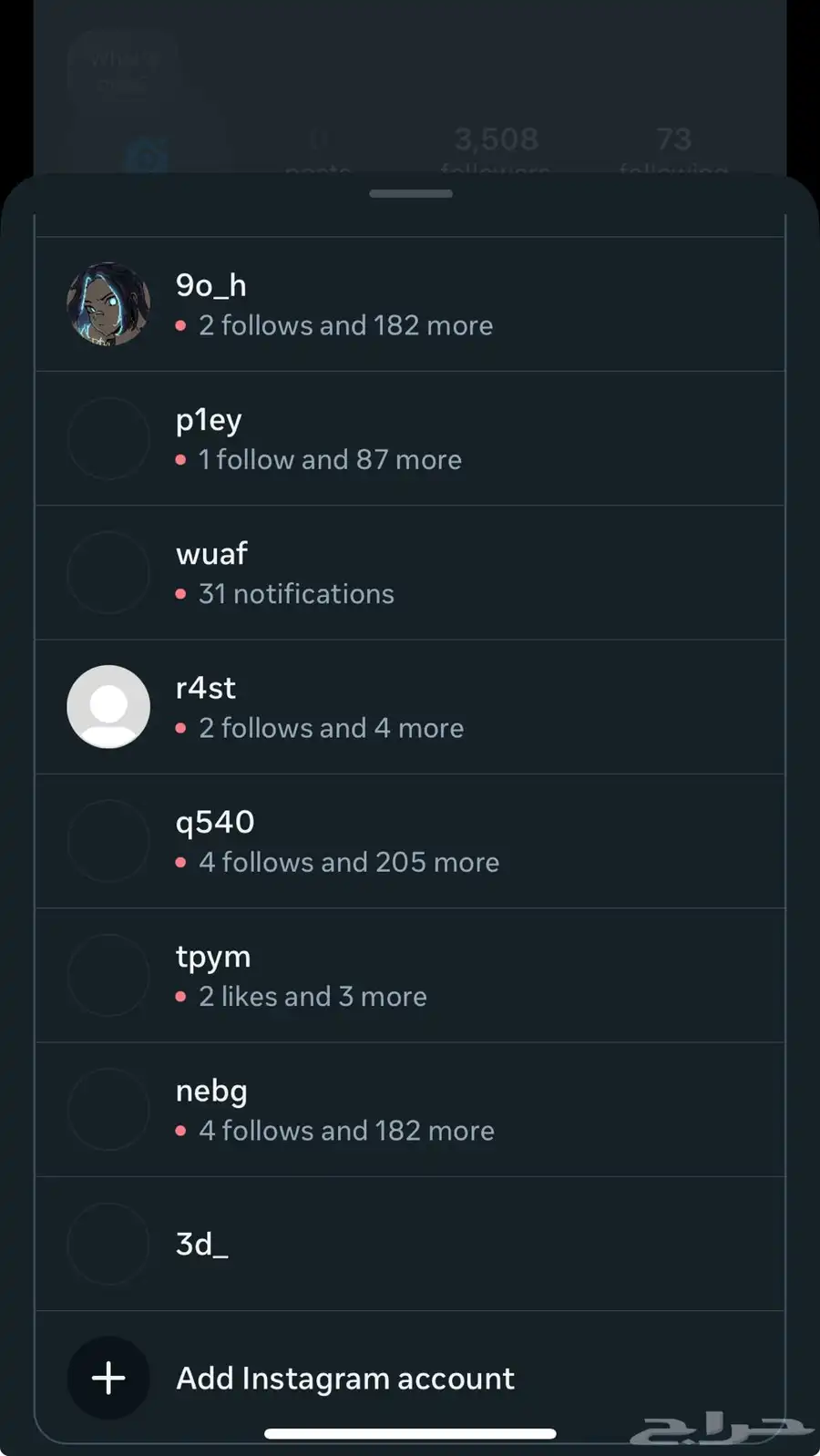This screenshot has height=1456, width=820.
Task: Tap Add Instagram account text
Action: (345, 1379)
